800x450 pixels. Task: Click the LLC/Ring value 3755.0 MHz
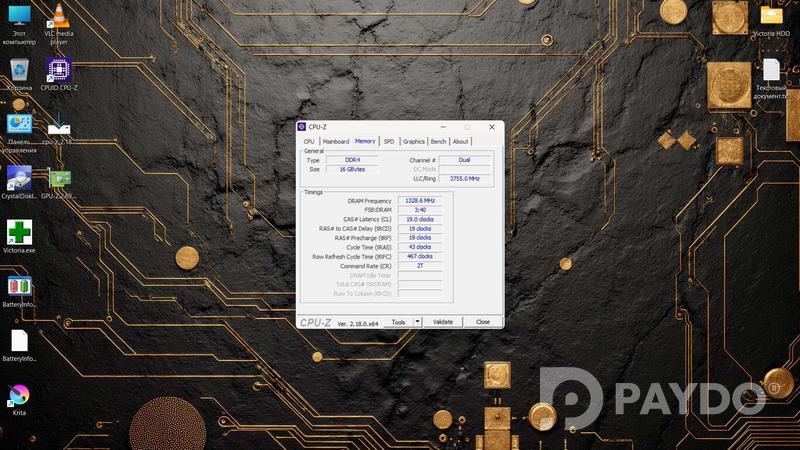pyautogui.click(x=464, y=179)
